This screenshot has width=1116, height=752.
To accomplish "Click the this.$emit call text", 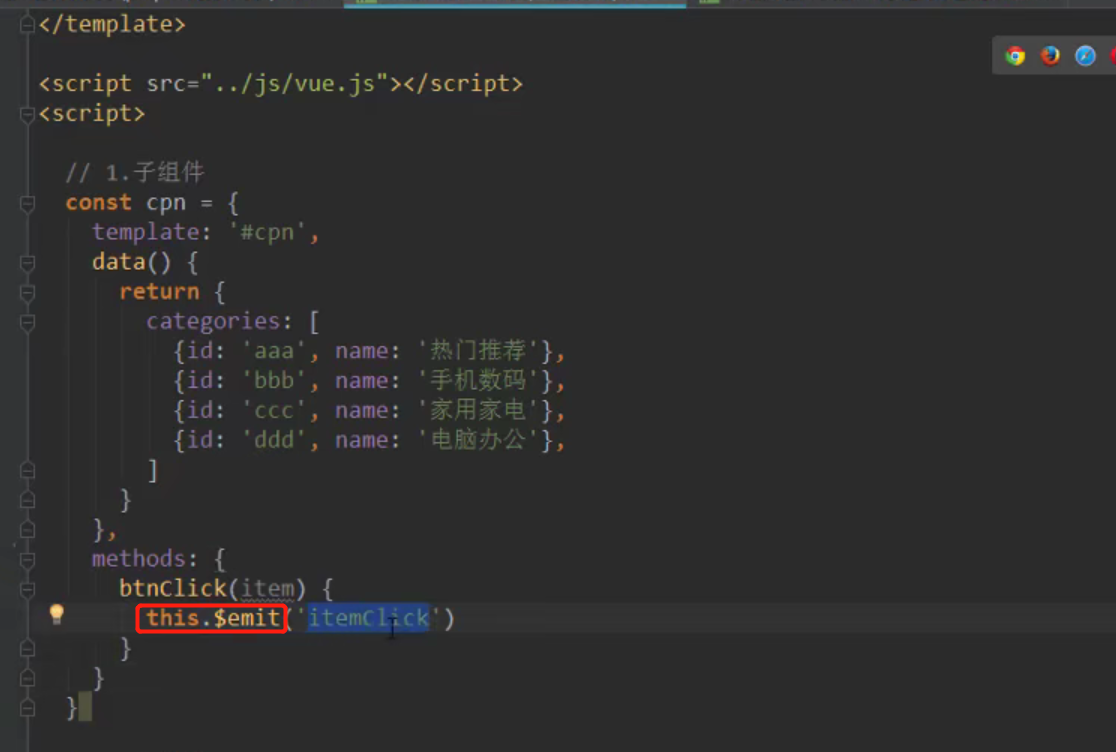I will (212, 618).
